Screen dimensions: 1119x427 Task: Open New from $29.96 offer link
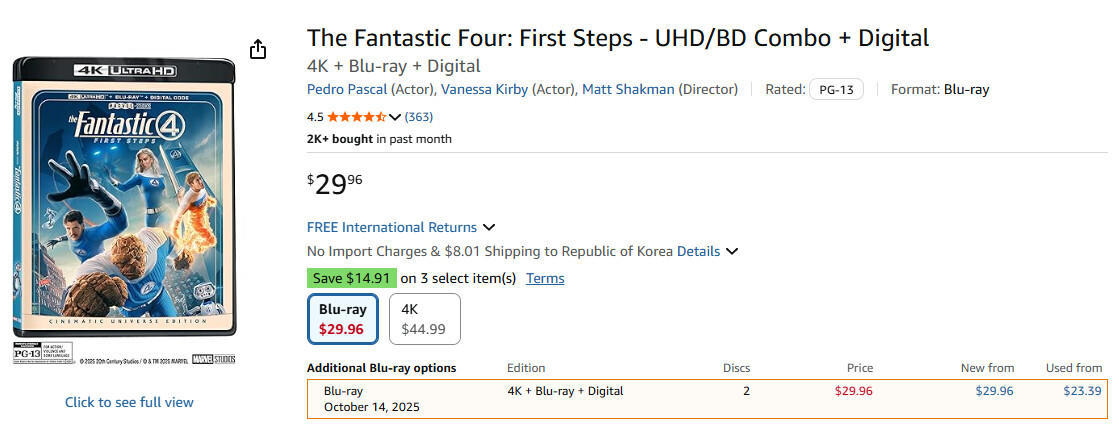click(x=994, y=391)
